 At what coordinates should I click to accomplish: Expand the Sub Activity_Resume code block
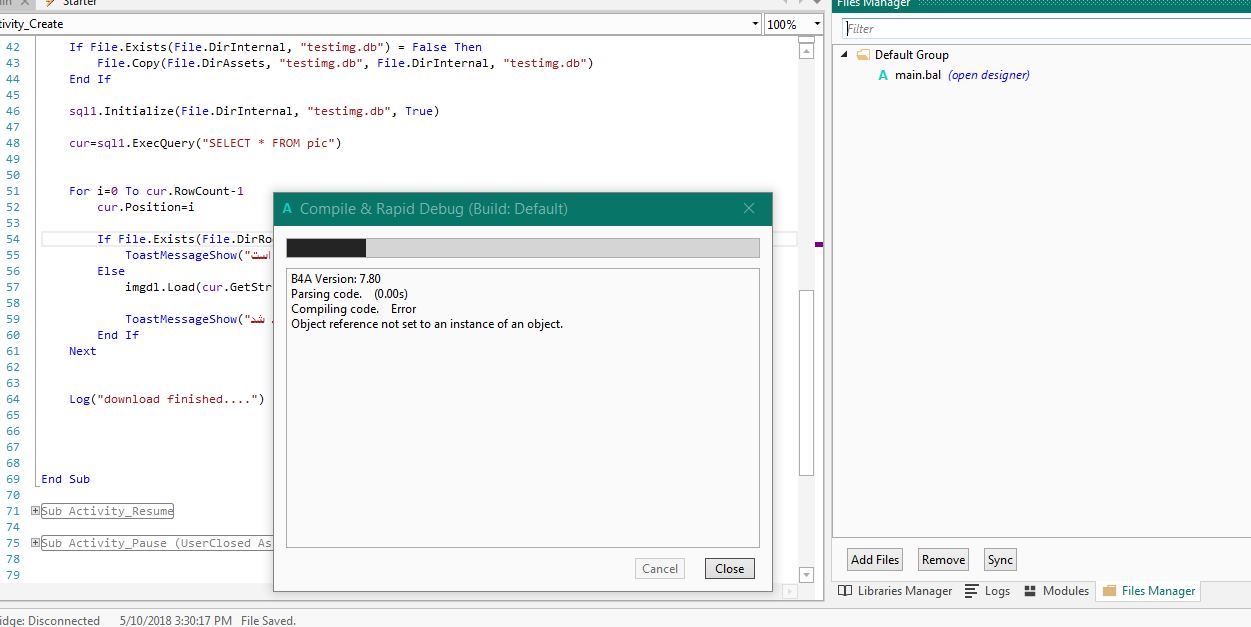pyautogui.click(x=36, y=511)
